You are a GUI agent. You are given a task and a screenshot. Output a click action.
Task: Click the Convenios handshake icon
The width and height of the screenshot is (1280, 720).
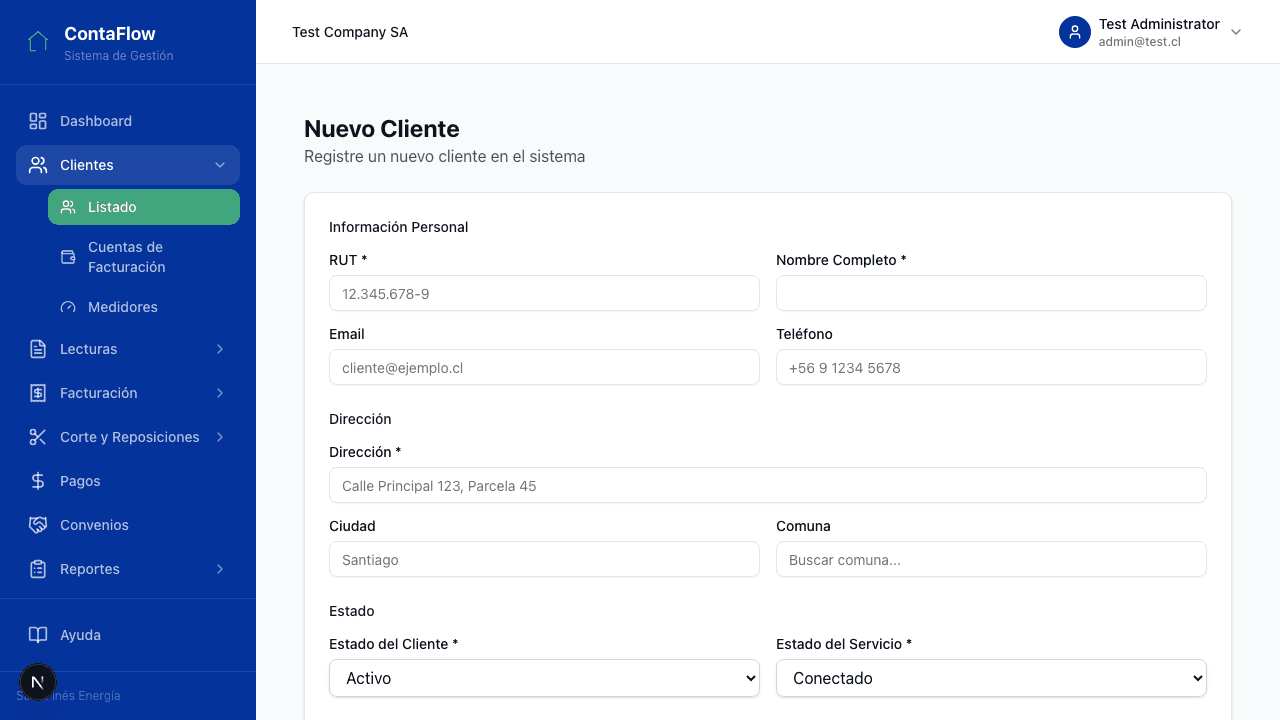point(38,525)
